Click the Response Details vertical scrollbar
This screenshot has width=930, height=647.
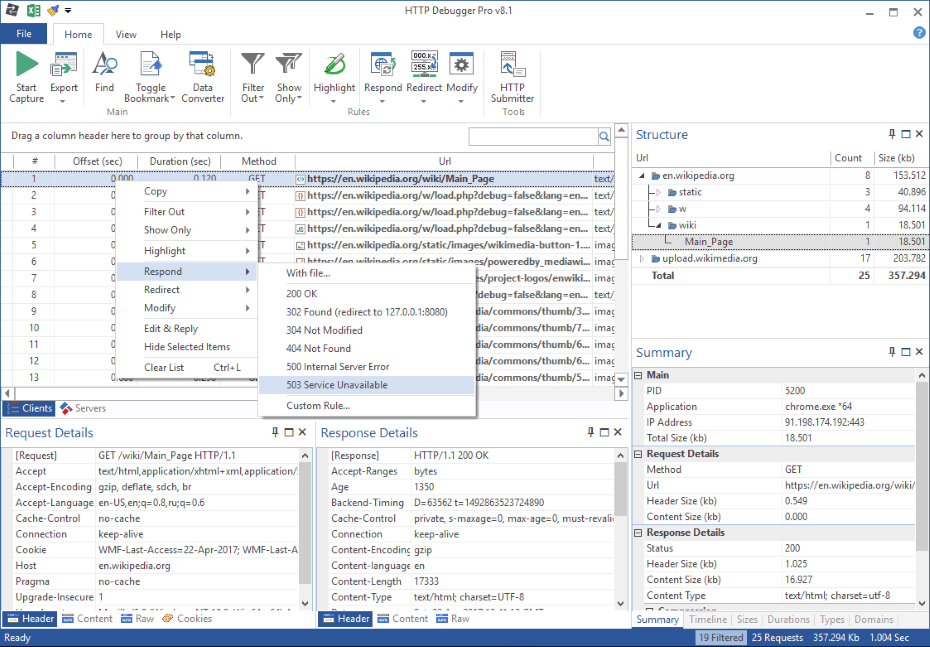[x=620, y=529]
